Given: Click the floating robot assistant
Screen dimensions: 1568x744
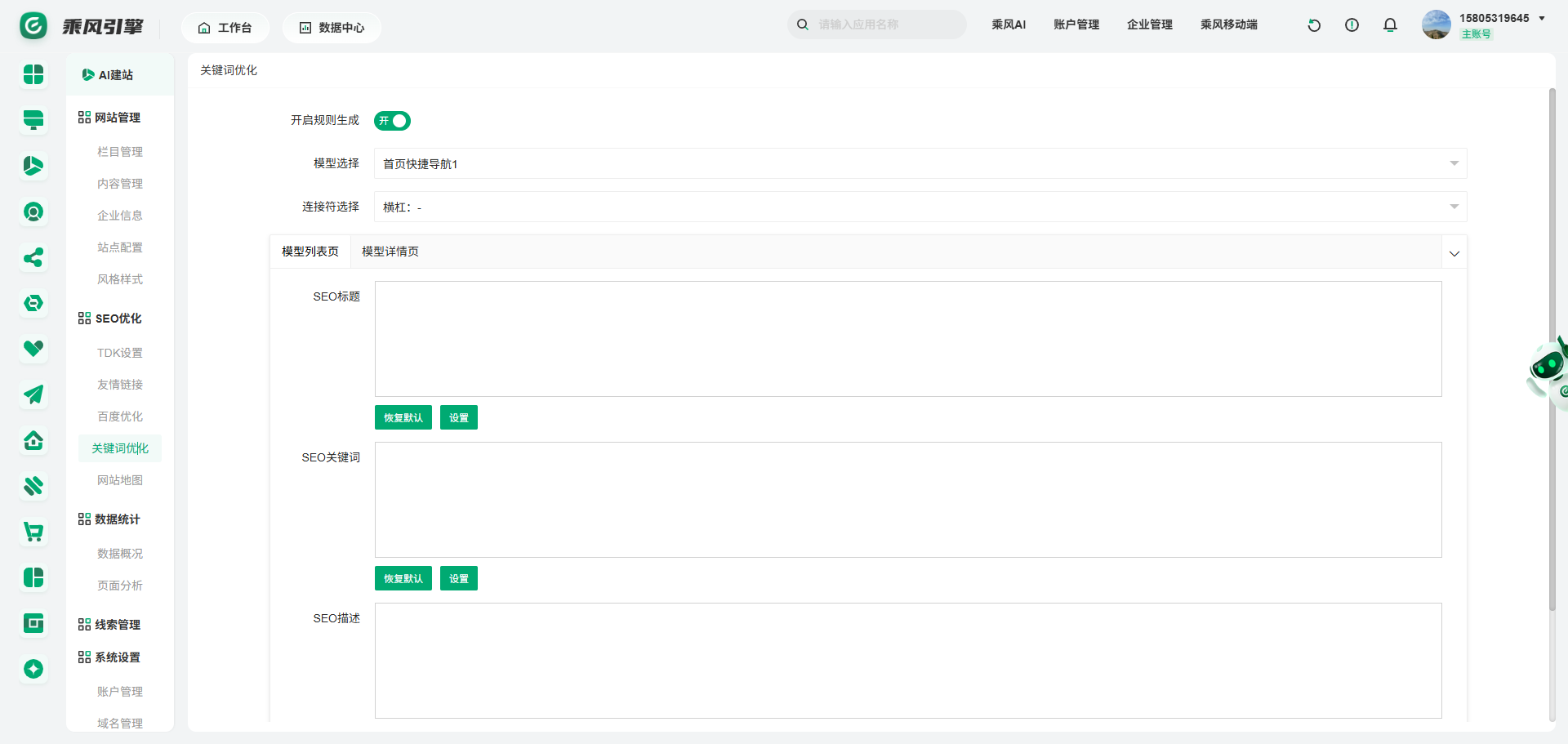Looking at the screenshot, I should click(1548, 369).
